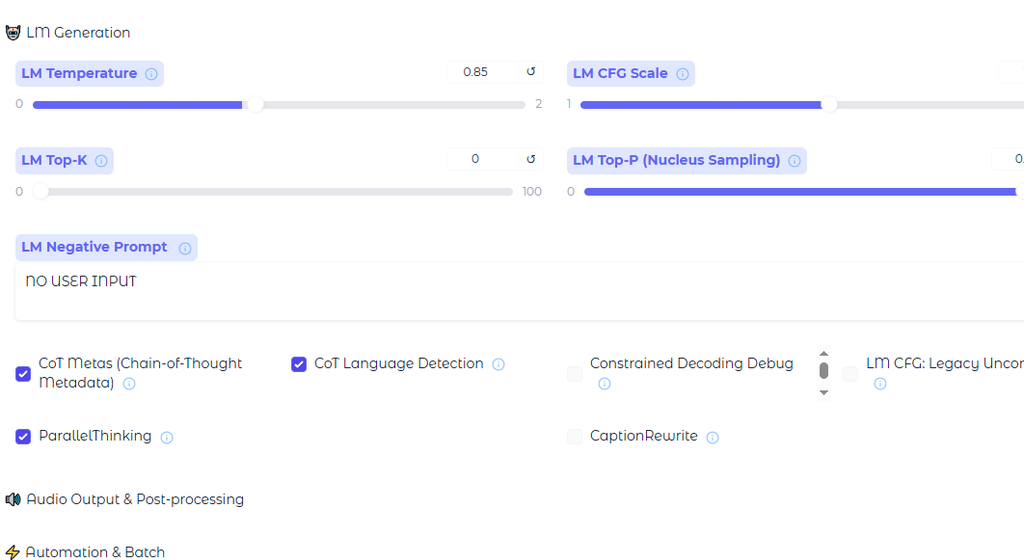This screenshot has width=1024, height=560.
Task: Uncheck ParallelThinking checkbox
Action: [x=24, y=437]
